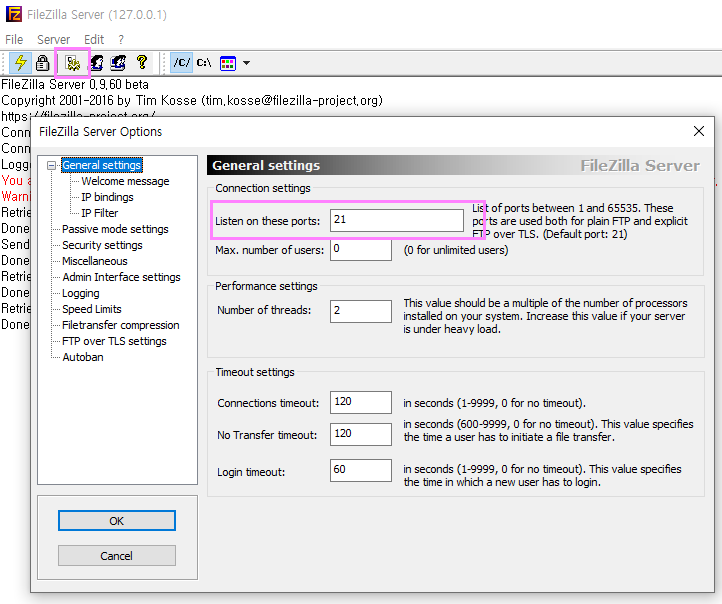Screen dimensions: 722x604
Task: Open Speed Limits page
Action: (x=92, y=309)
